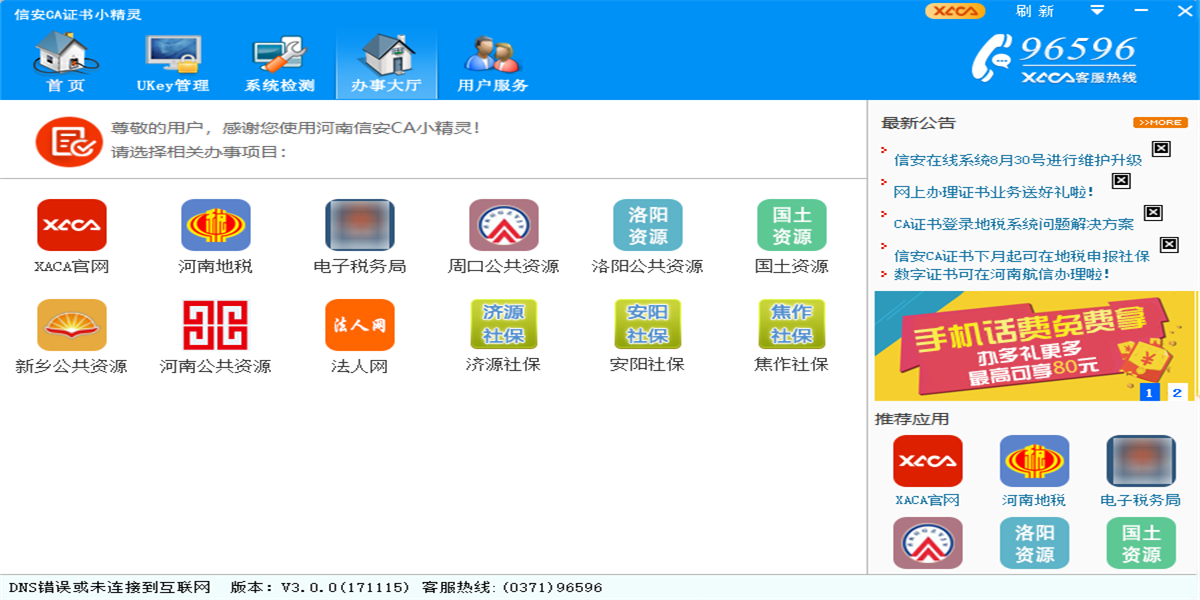
Task: Open the 法人网 orange icon
Action: pos(360,325)
